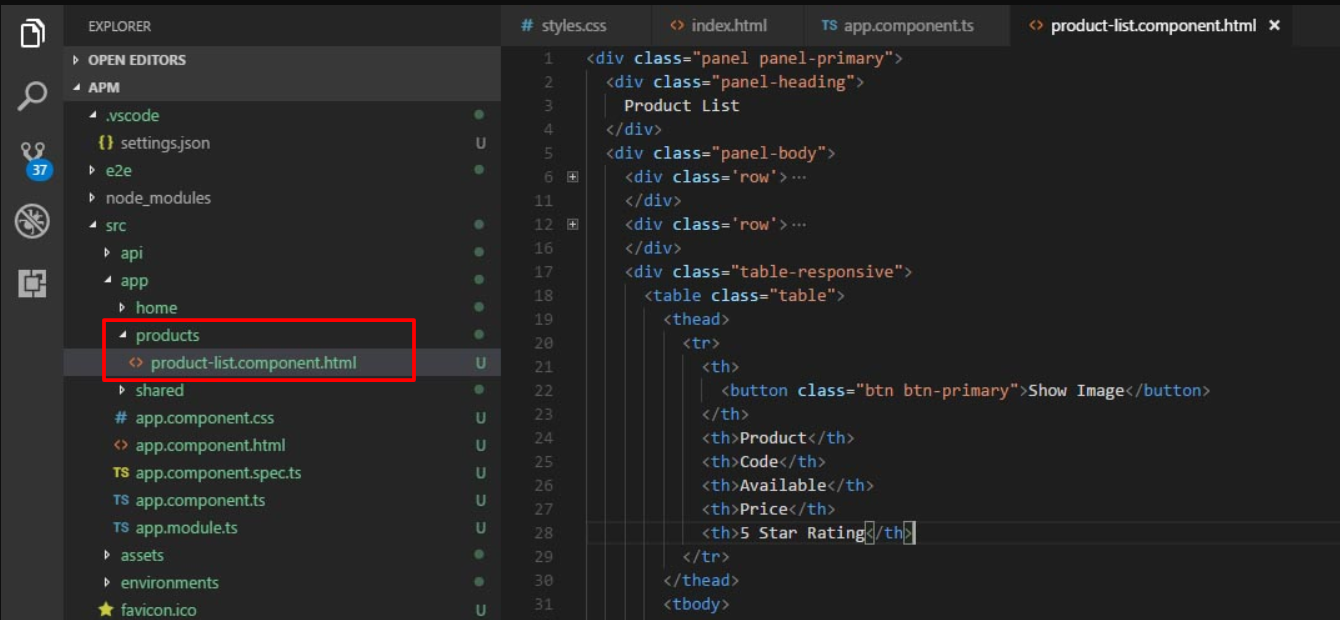Open settings.json in the explorer
The height and width of the screenshot is (620, 1340).
coord(165,143)
